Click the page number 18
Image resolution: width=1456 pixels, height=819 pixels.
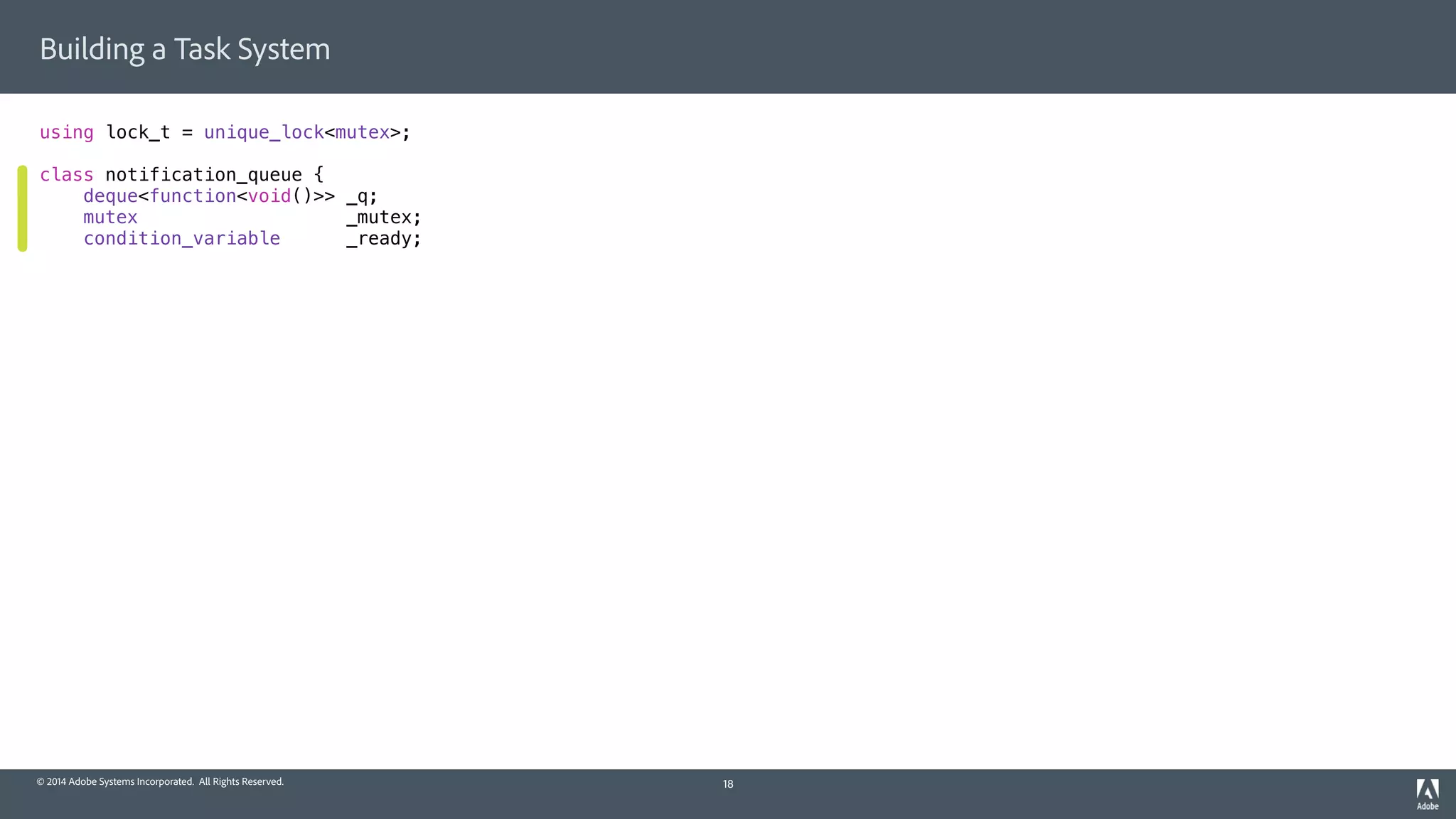[x=727, y=784]
